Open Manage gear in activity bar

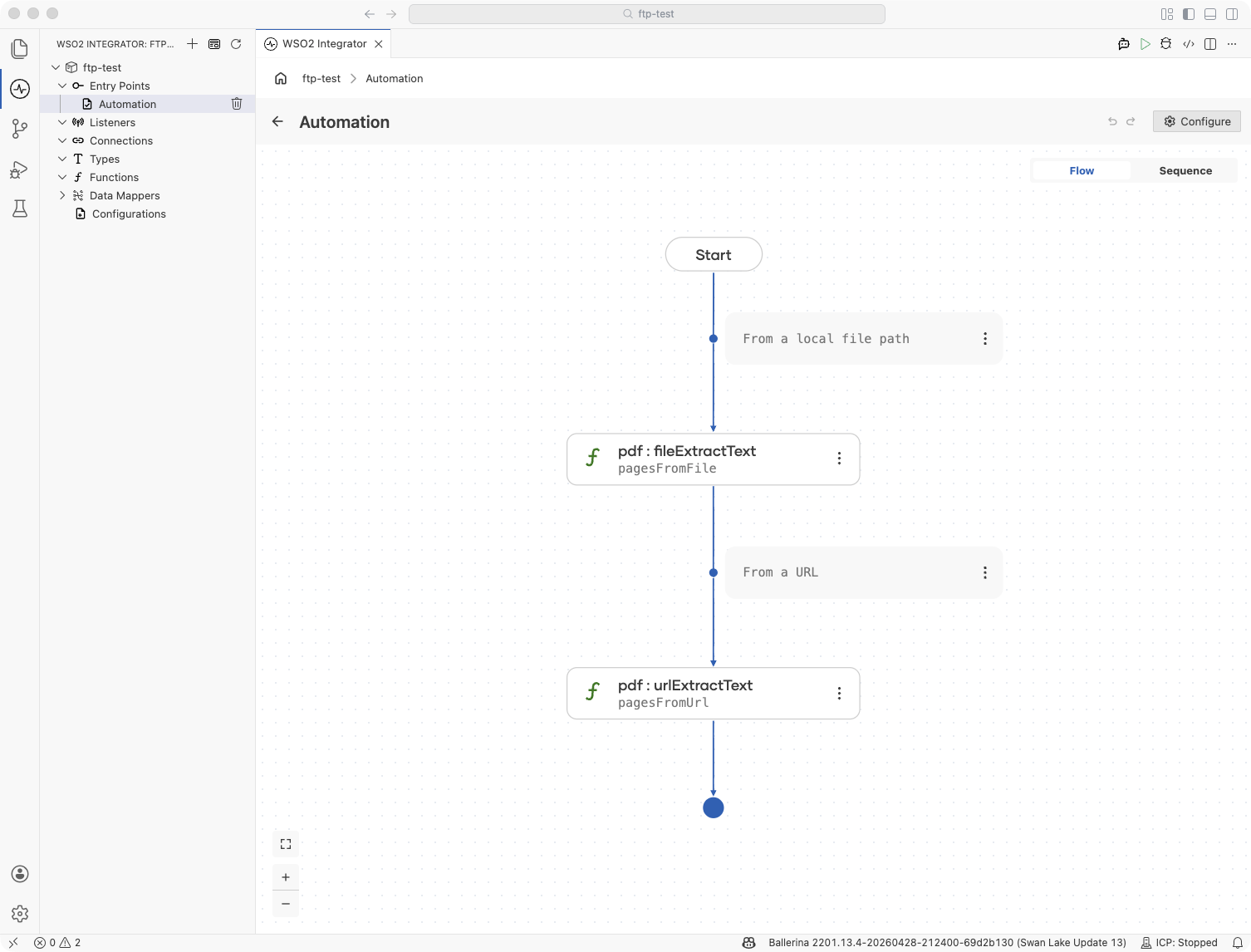coord(20,914)
